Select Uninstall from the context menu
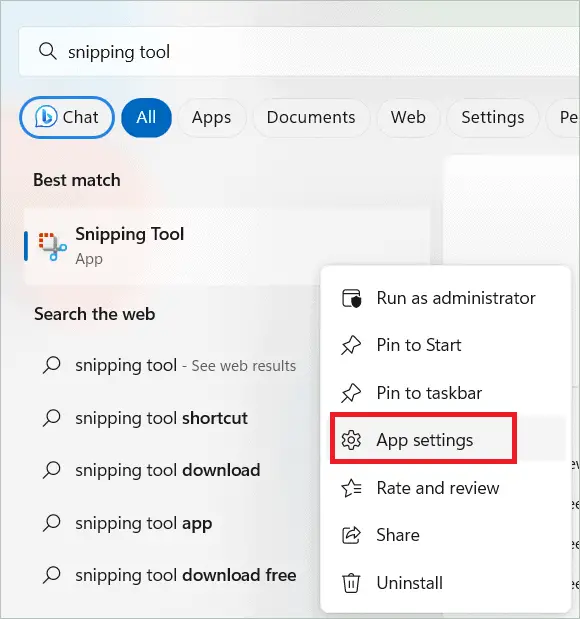This screenshot has width=580, height=619. click(446, 583)
